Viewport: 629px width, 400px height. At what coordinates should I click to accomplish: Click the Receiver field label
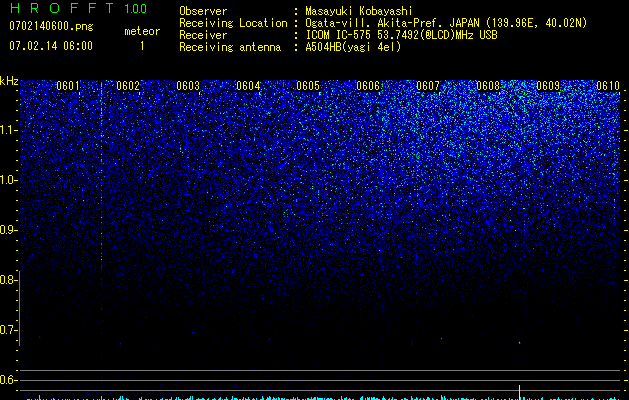(203, 35)
